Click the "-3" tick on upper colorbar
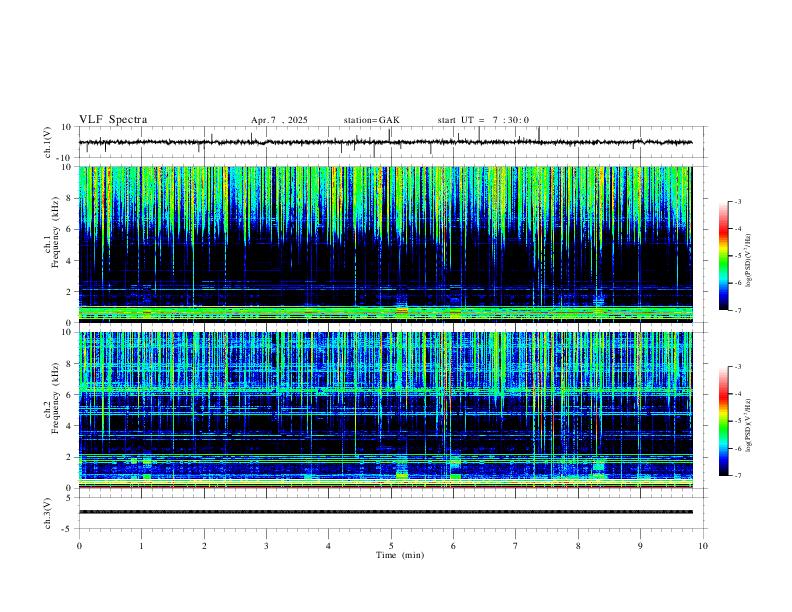Image resolution: width=792 pixels, height=612 pixels. coord(737,201)
